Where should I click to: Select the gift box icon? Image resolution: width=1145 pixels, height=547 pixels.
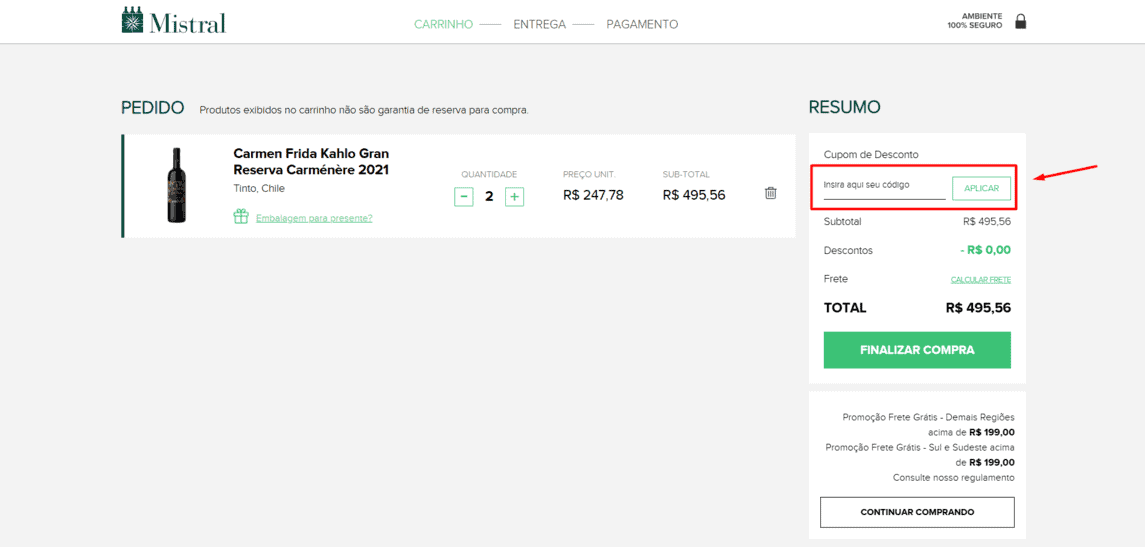(241, 217)
